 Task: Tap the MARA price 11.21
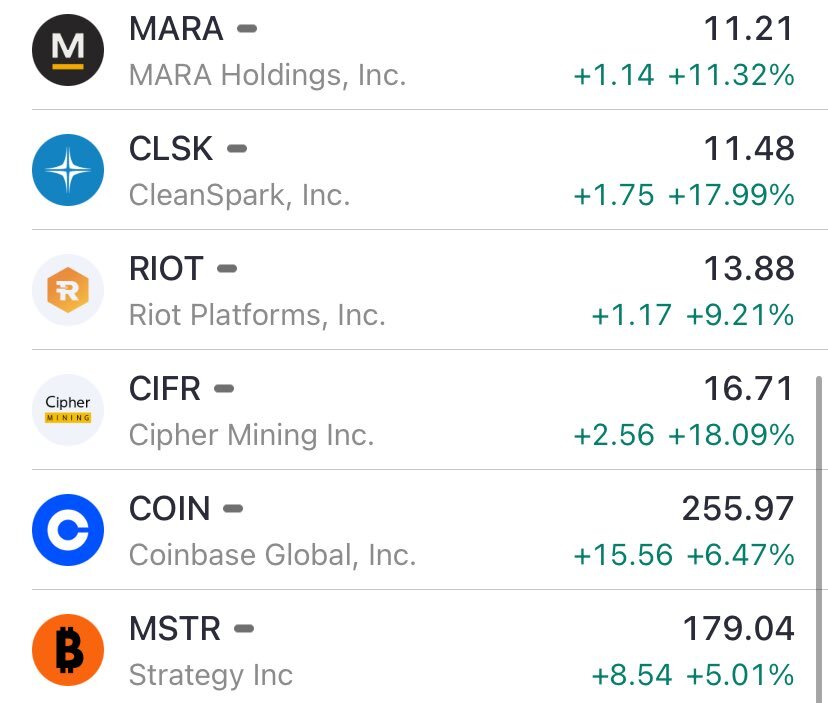[748, 29]
